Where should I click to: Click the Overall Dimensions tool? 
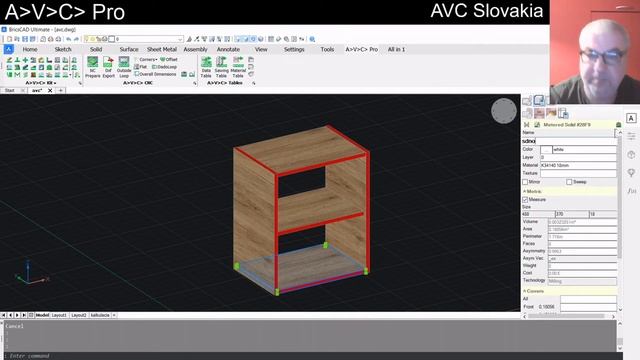click(x=156, y=74)
